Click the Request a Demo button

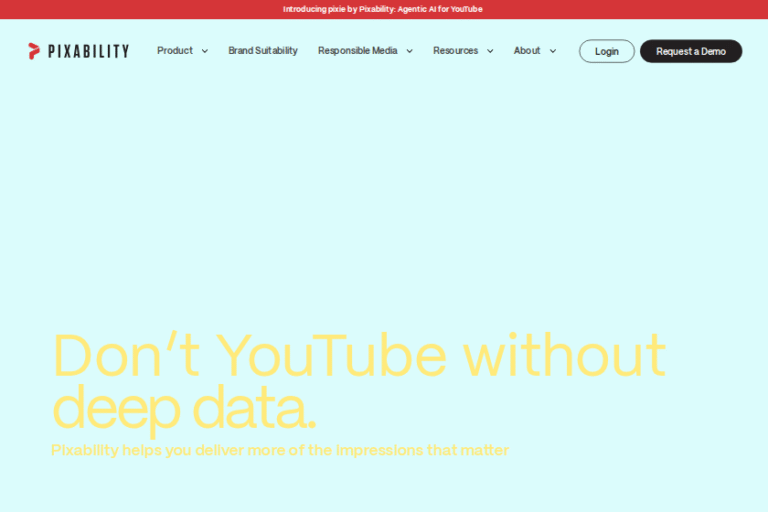point(691,51)
